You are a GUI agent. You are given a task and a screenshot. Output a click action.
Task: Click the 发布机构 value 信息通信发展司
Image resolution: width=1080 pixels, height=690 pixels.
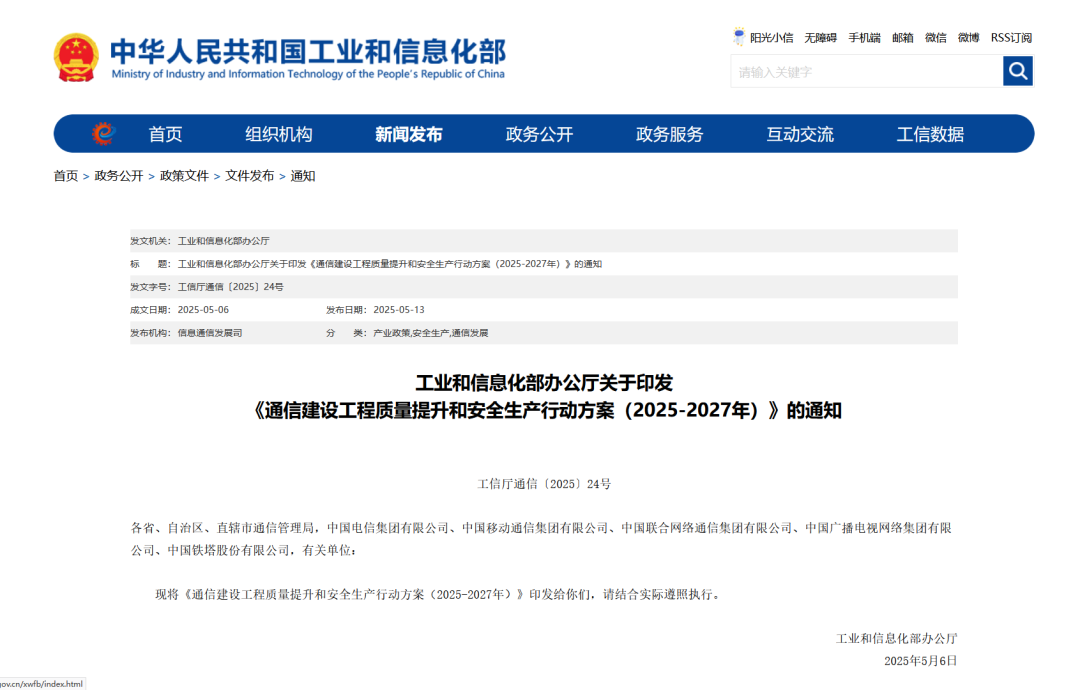point(210,333)
